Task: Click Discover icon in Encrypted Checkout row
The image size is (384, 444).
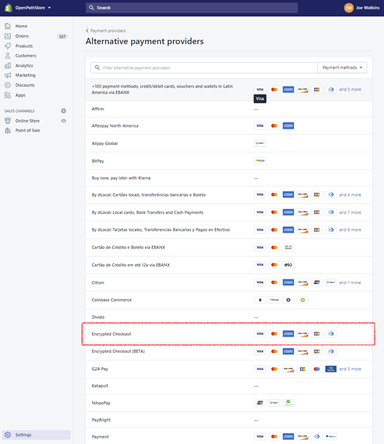Action: point(303,334)
